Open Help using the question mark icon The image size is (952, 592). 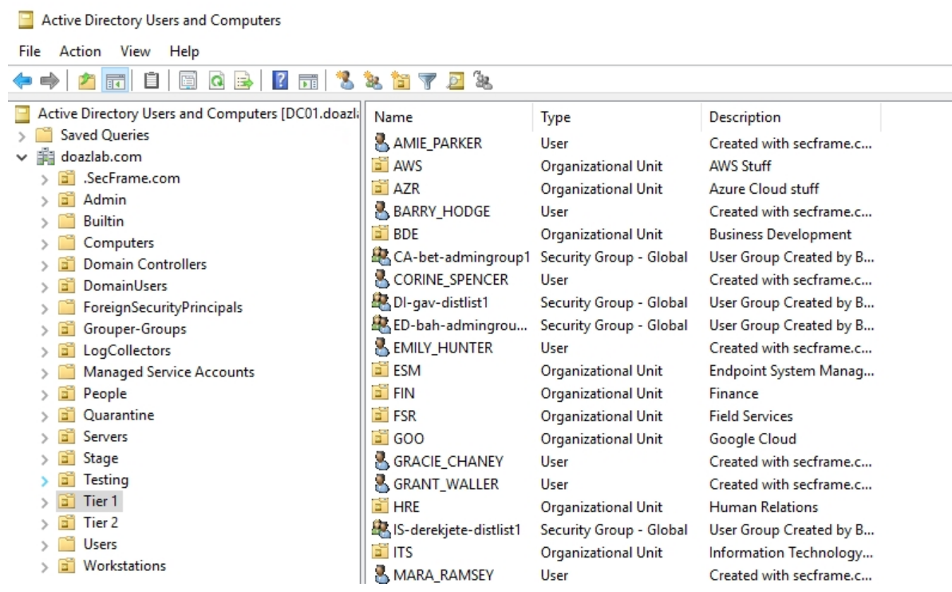click(x=281, y=81)
